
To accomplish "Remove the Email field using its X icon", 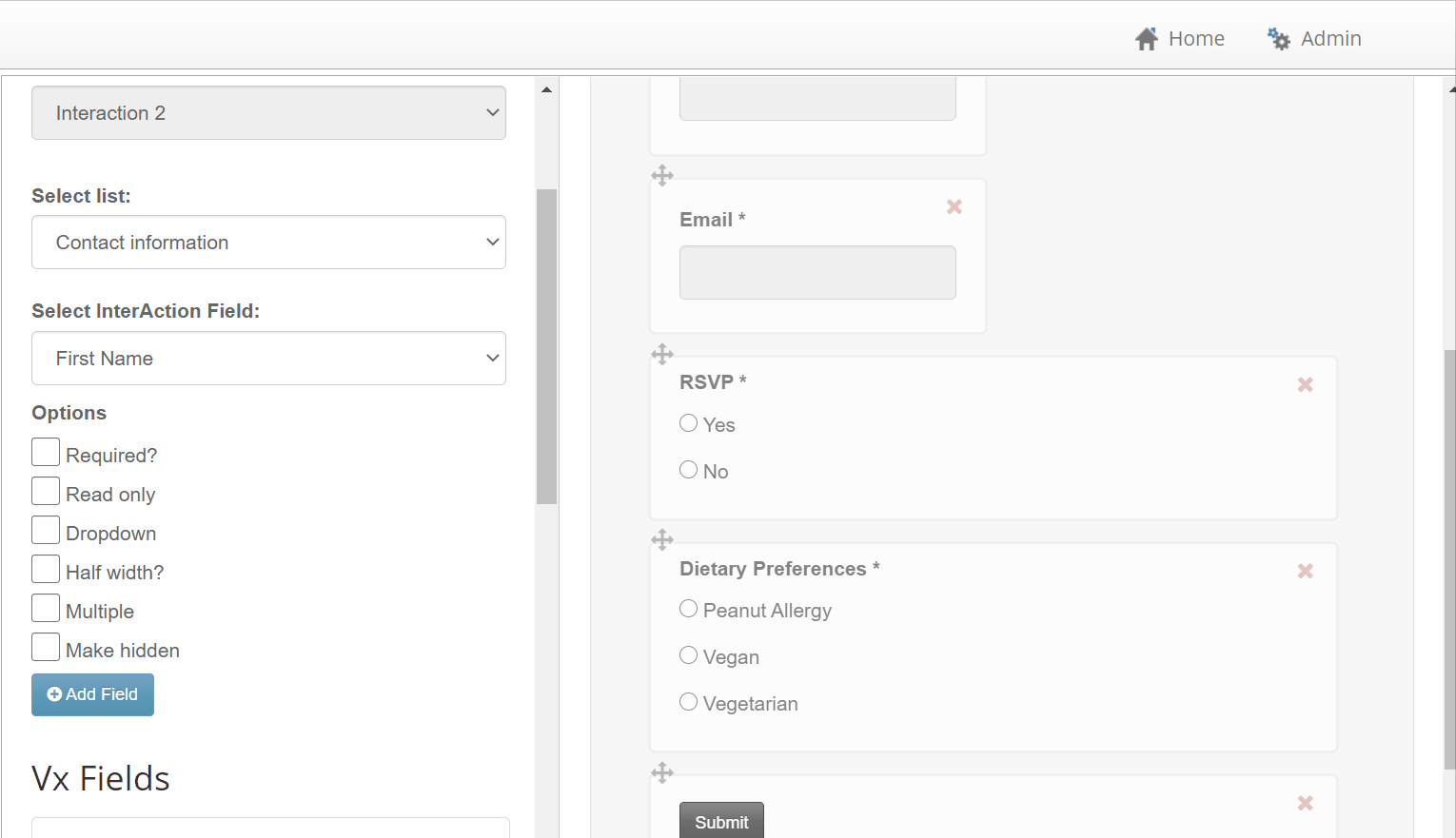I will coord(954,206).
